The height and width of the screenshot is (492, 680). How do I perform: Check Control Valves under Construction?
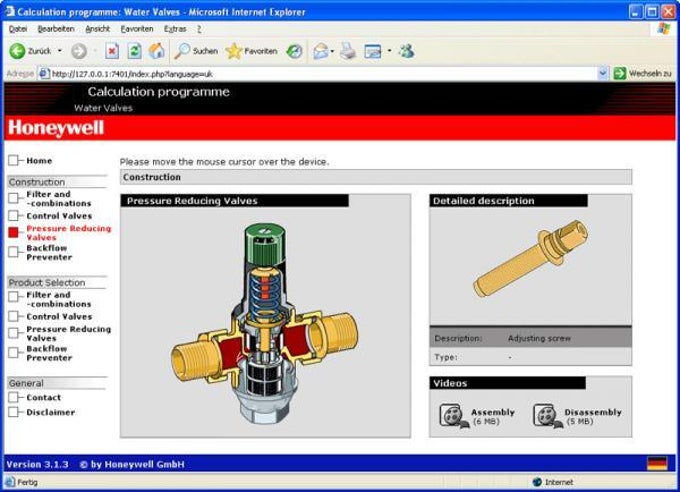[x=13, y=216]
